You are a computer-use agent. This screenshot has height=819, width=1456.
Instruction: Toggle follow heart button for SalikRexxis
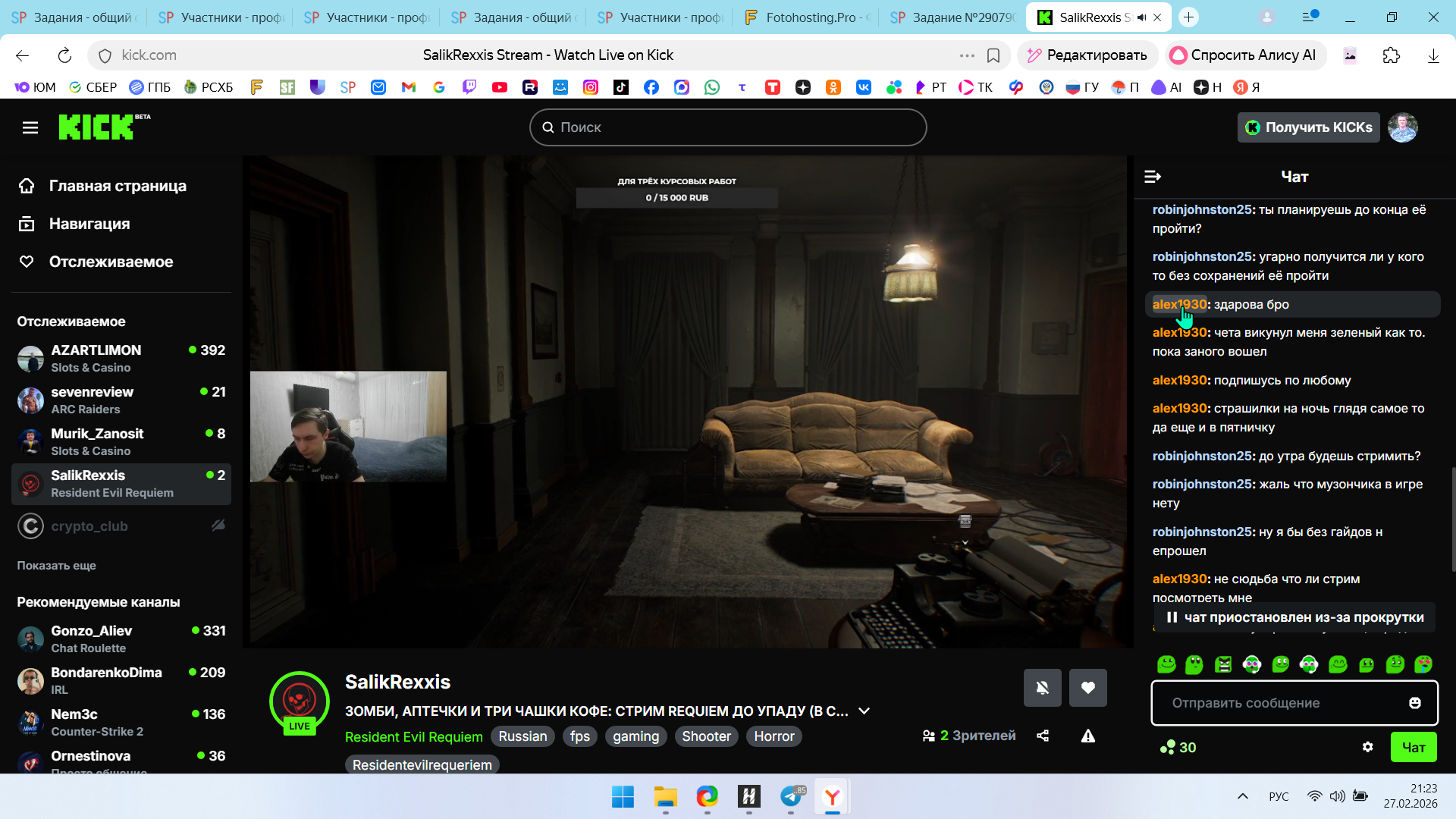coord(1087,688)
